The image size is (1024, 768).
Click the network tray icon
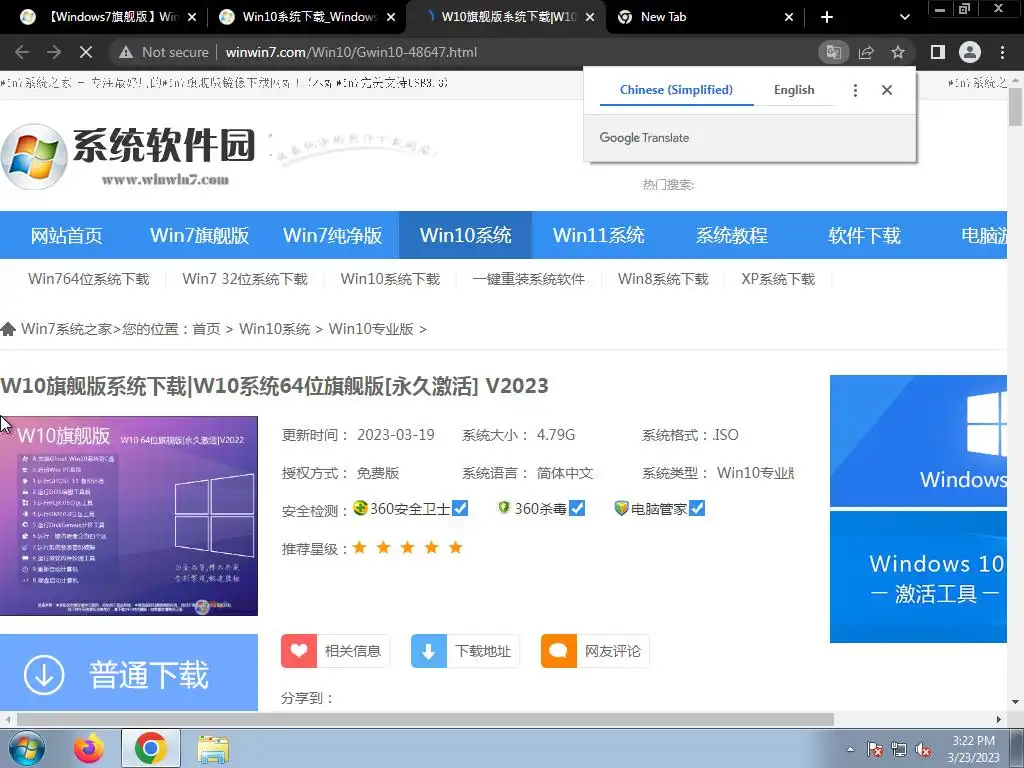pyautogui.click(x=899, y=749)
